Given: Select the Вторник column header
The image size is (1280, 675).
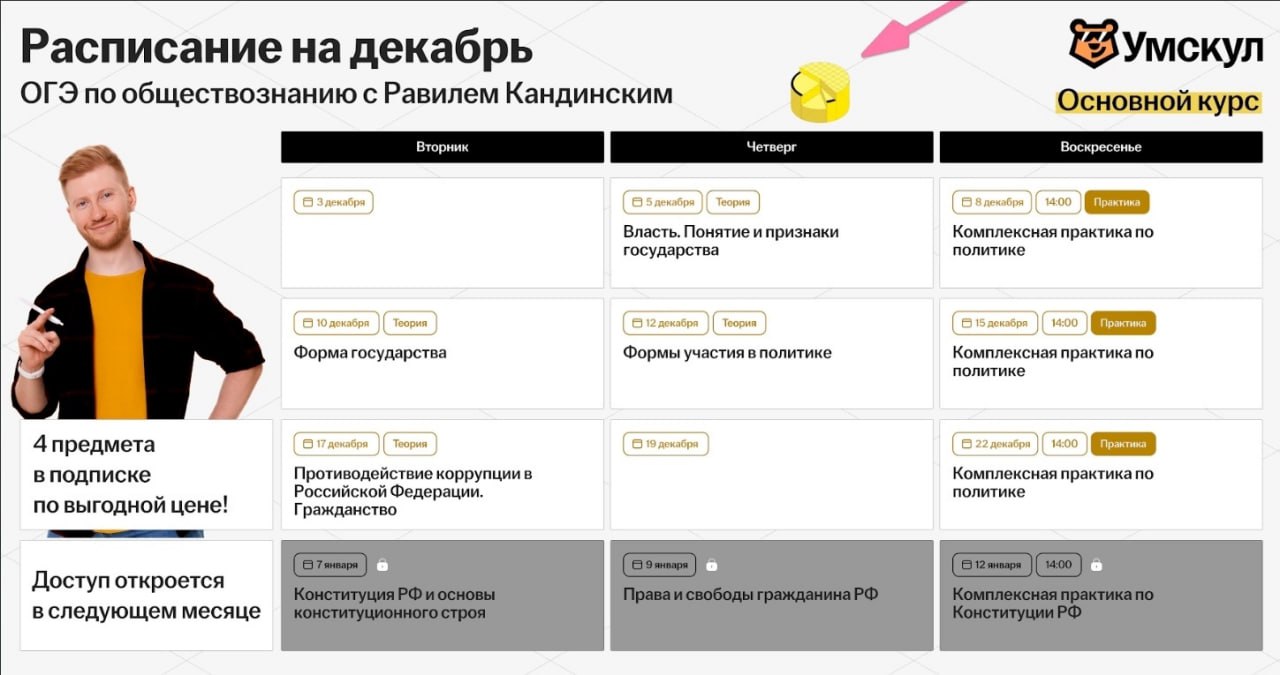Looking at the screenshot, I should coord(442,147).
